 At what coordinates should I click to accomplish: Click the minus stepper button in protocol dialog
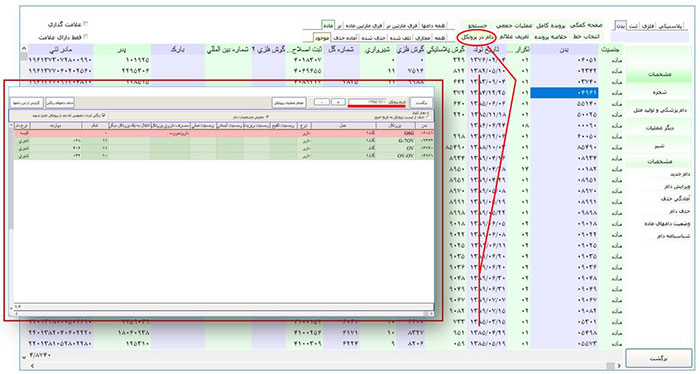pos(321,102)
